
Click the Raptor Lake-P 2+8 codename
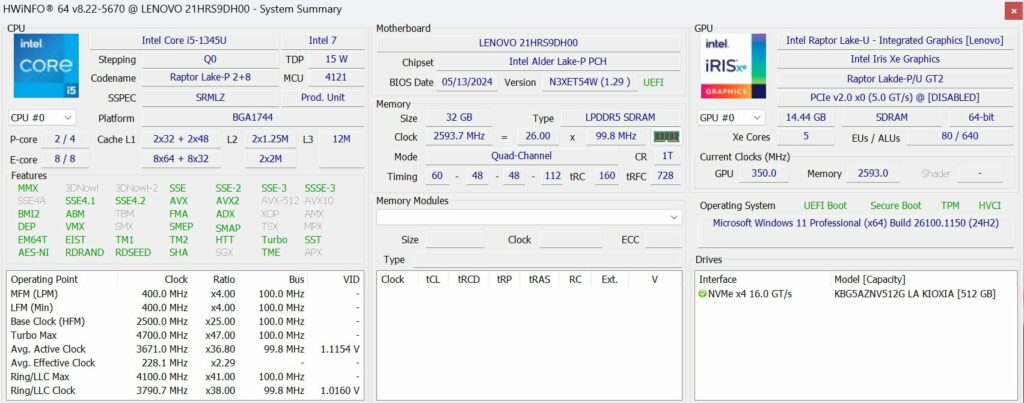coord(210,78)
